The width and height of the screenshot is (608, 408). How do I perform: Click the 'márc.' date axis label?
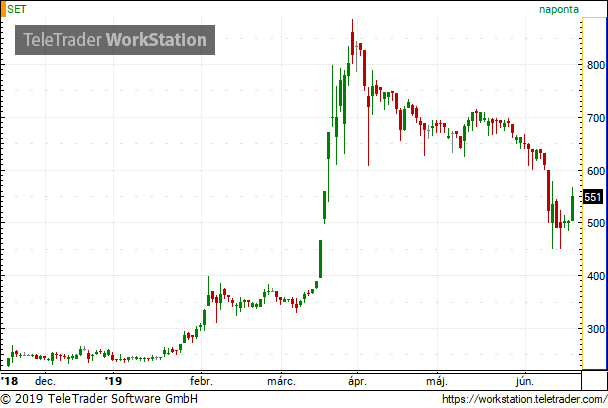pyautogui.click(x=282, y=381)
